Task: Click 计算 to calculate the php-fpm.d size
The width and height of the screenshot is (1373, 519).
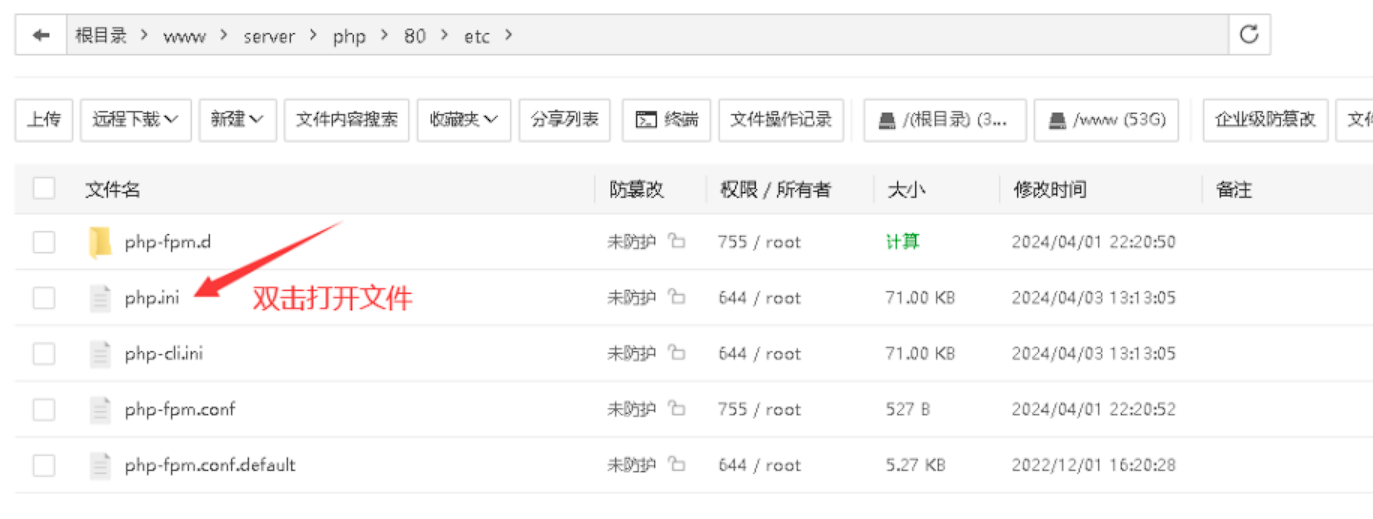Action: click(902, 242)
